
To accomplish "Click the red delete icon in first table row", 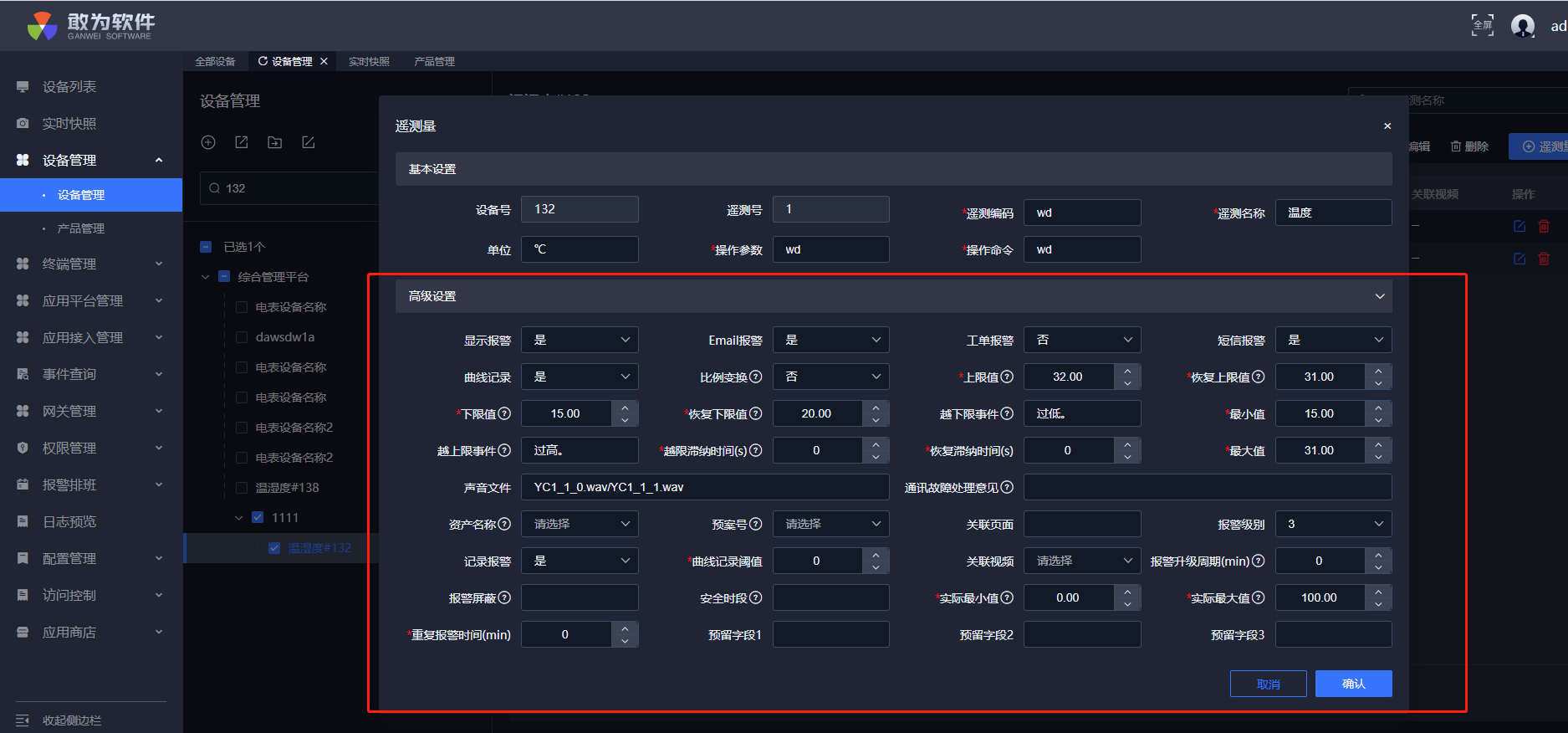I will tap(1544, 226).
